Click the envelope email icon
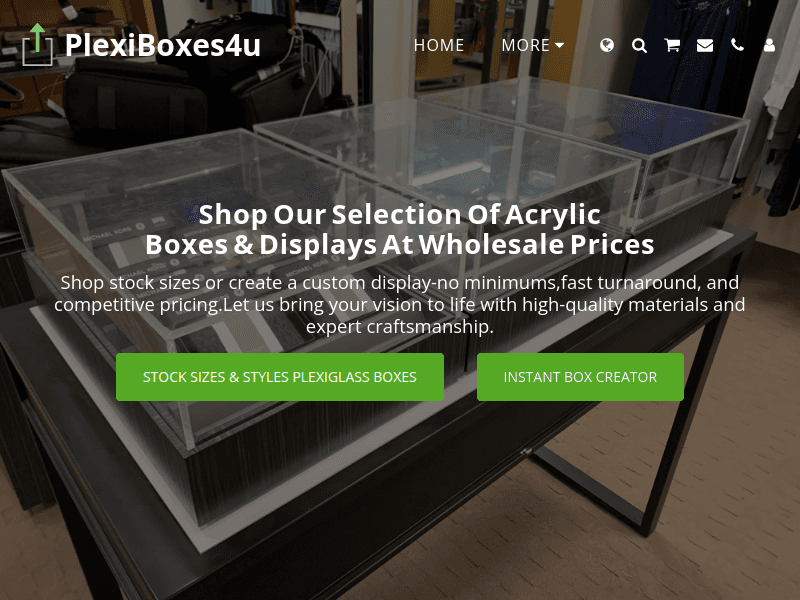Screen dimensions: 800x600 point(705,45)
